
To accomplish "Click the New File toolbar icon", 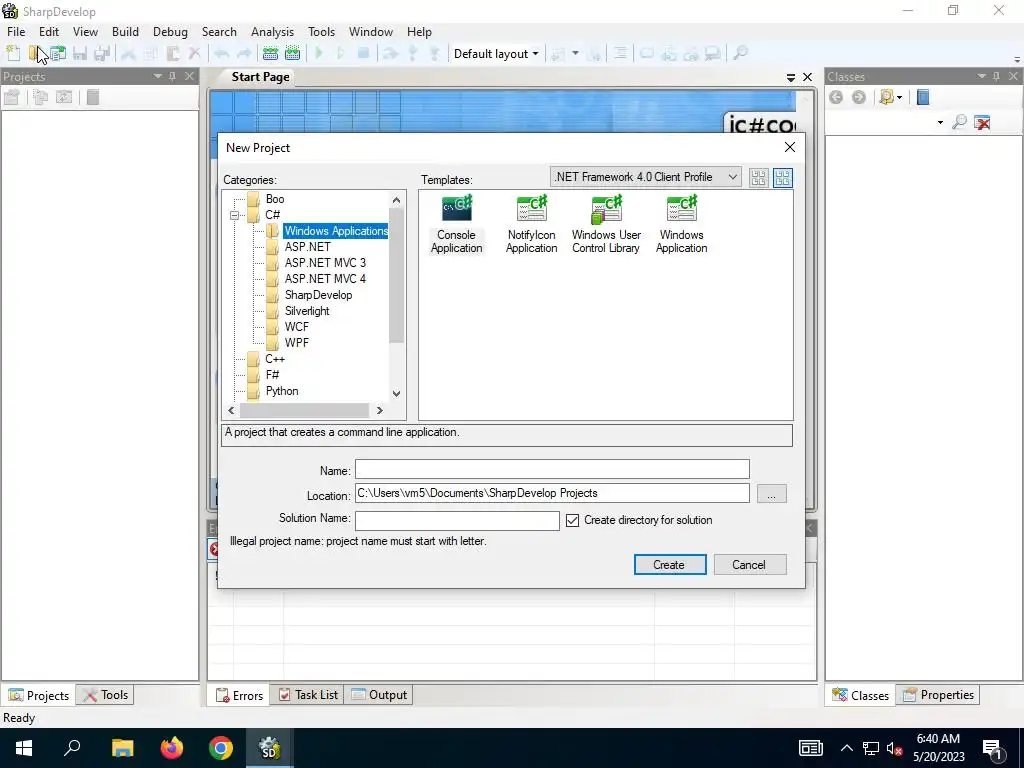I will [x=13, y=54].
